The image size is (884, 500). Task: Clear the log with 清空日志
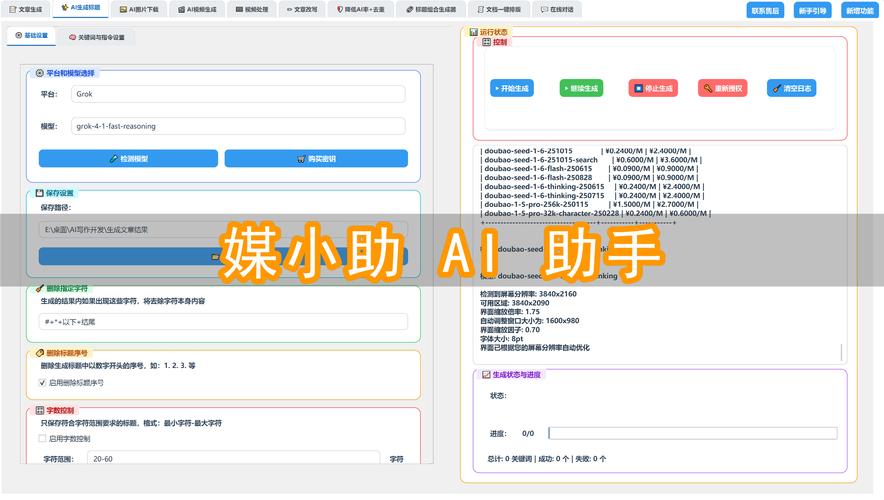pyautogui.click(x=792, y=88)
